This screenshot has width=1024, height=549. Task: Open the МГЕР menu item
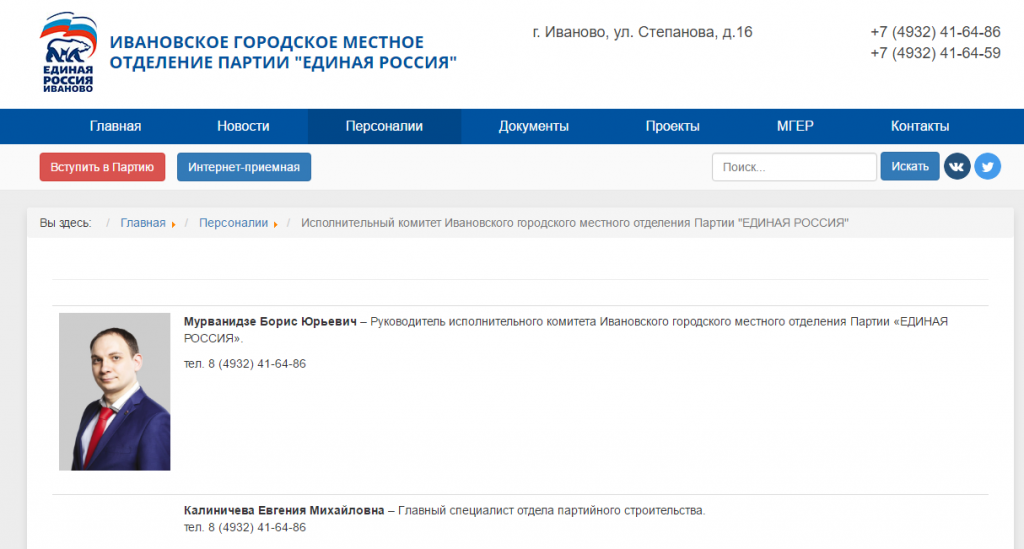click(795, 126)
